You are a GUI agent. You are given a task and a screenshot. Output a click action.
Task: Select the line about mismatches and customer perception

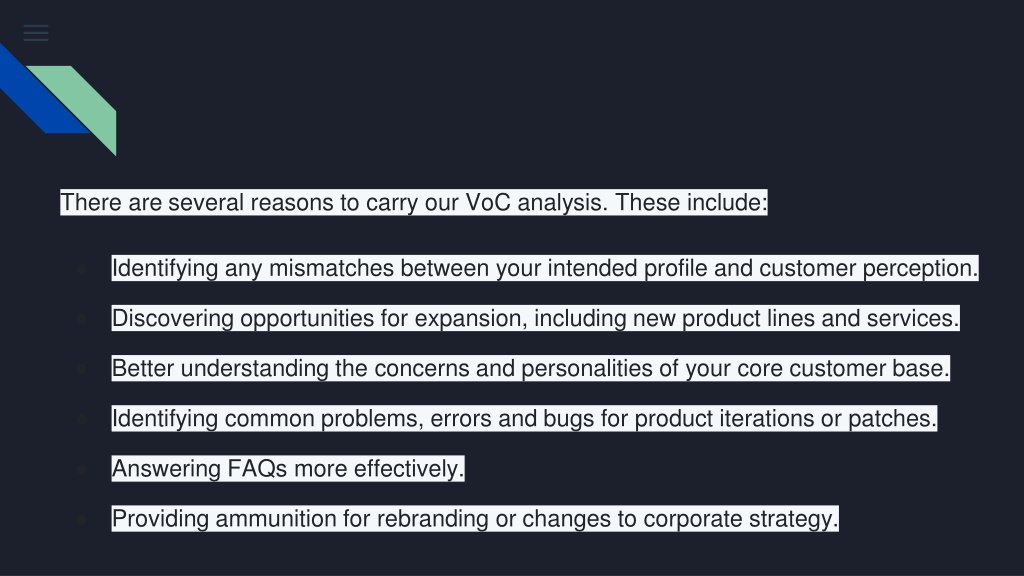(545, 268)
